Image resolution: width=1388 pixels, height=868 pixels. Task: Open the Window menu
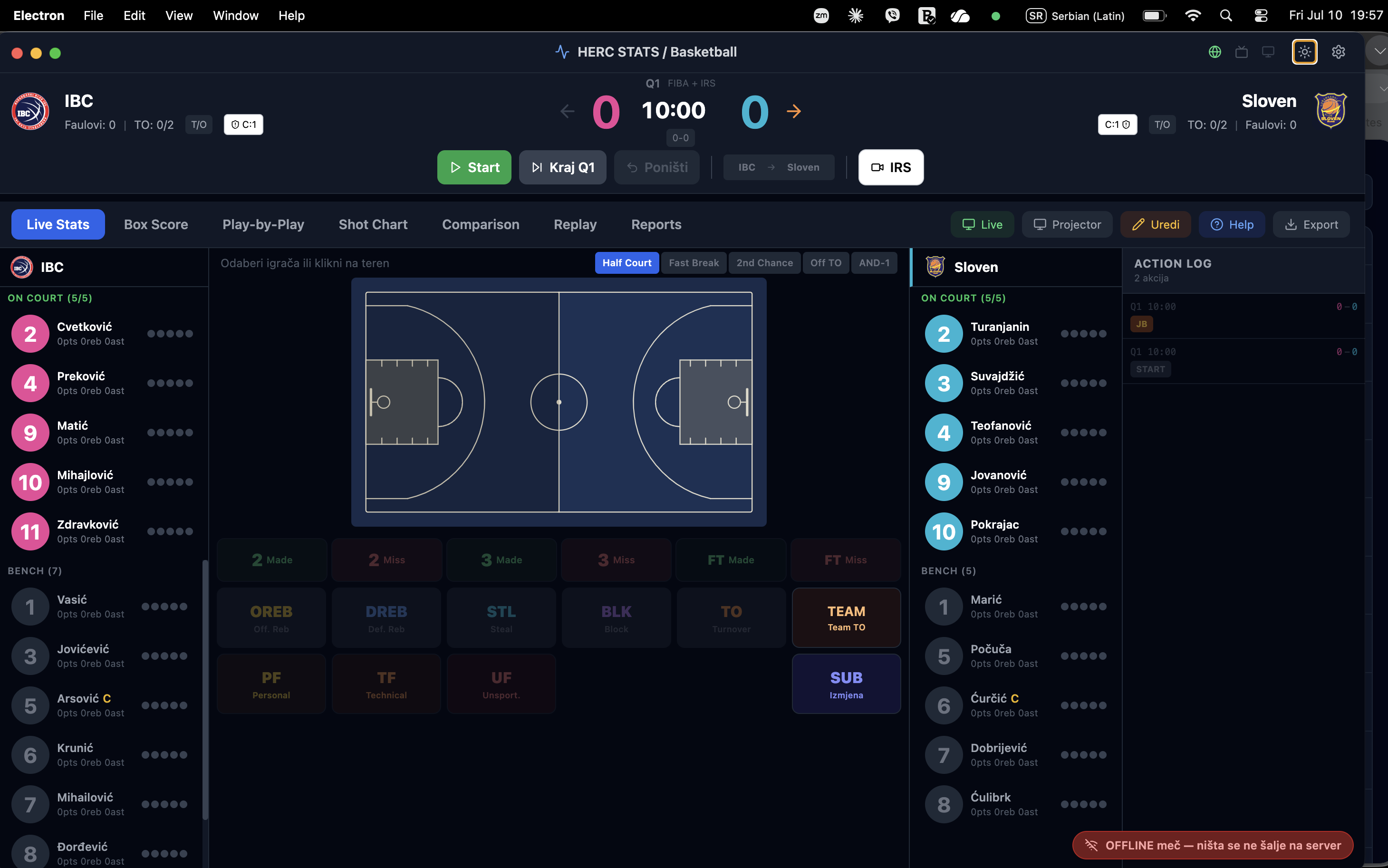[235, 16]
